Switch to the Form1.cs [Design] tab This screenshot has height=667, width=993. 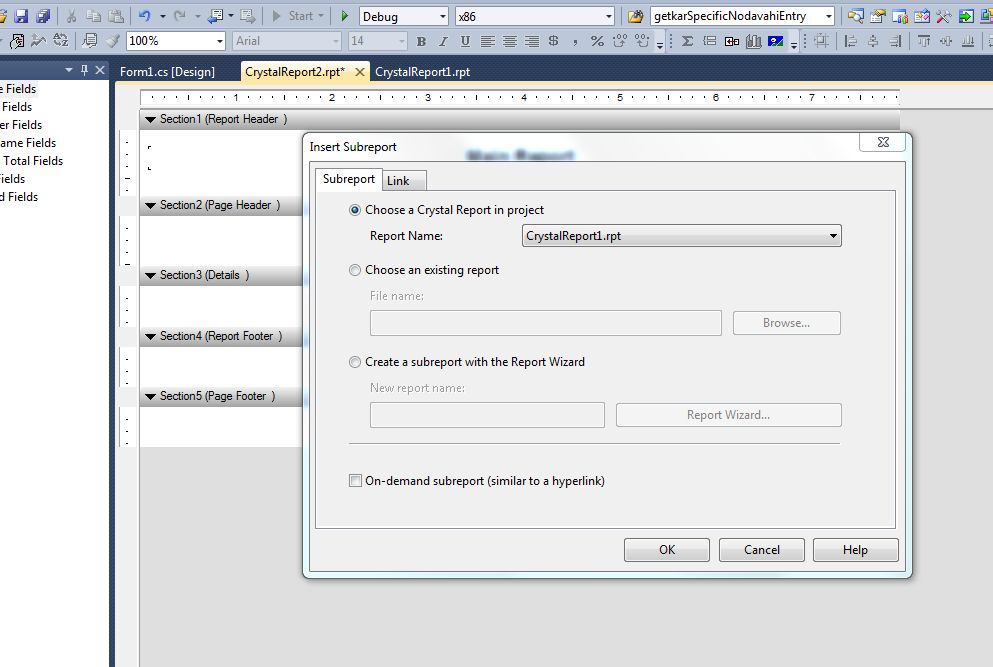tap(167, 72)
